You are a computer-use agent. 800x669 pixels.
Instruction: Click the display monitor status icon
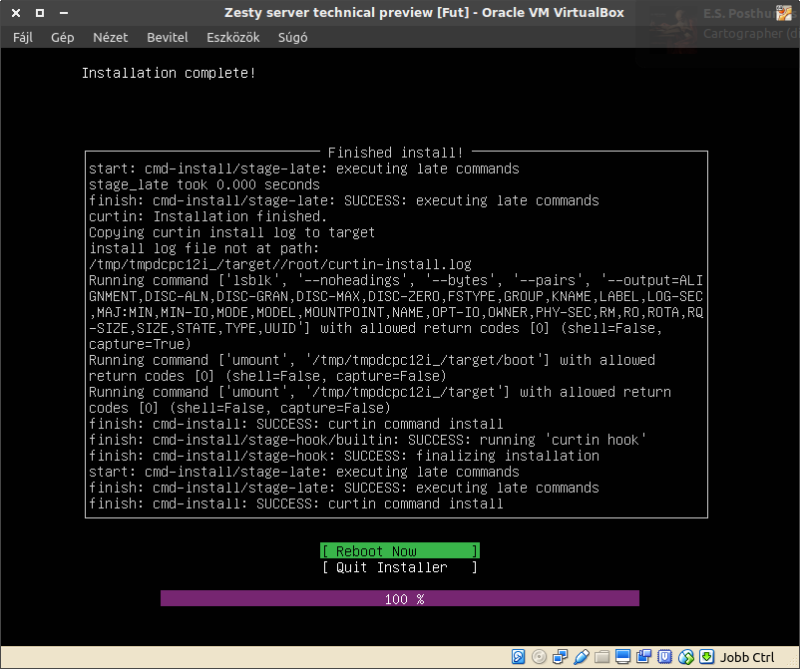pyautogui.click(x=623, y=657)
